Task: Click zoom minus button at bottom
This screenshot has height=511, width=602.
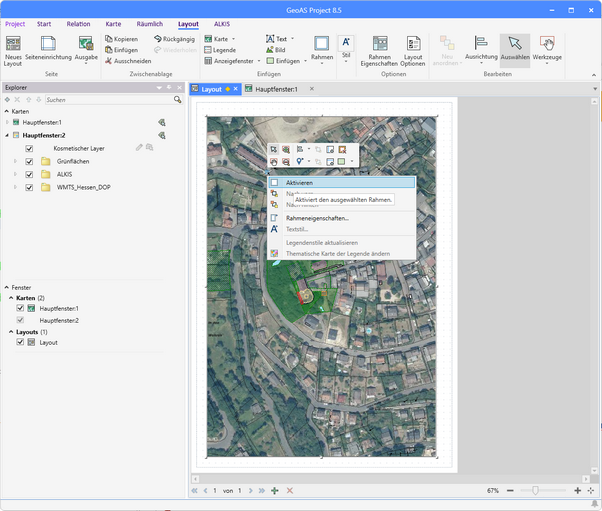Action: [510, 491]
